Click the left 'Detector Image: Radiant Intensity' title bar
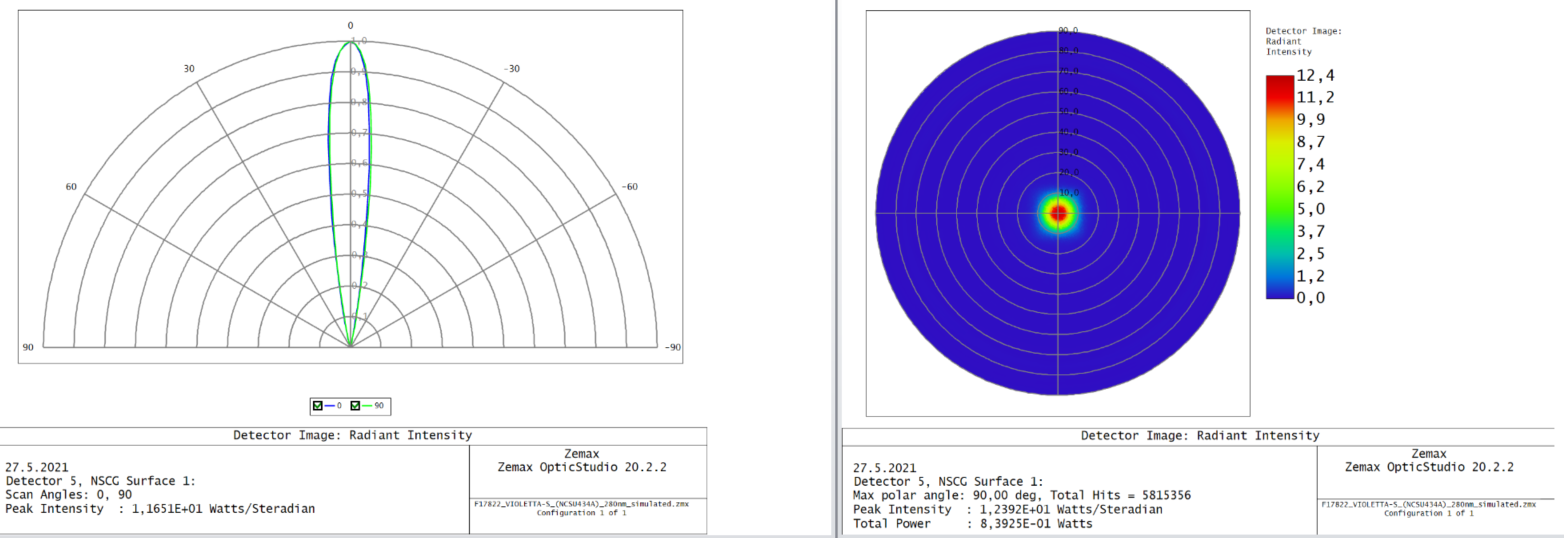The width and height of the screenshot is (1564, 538). (x=353, y=435)
